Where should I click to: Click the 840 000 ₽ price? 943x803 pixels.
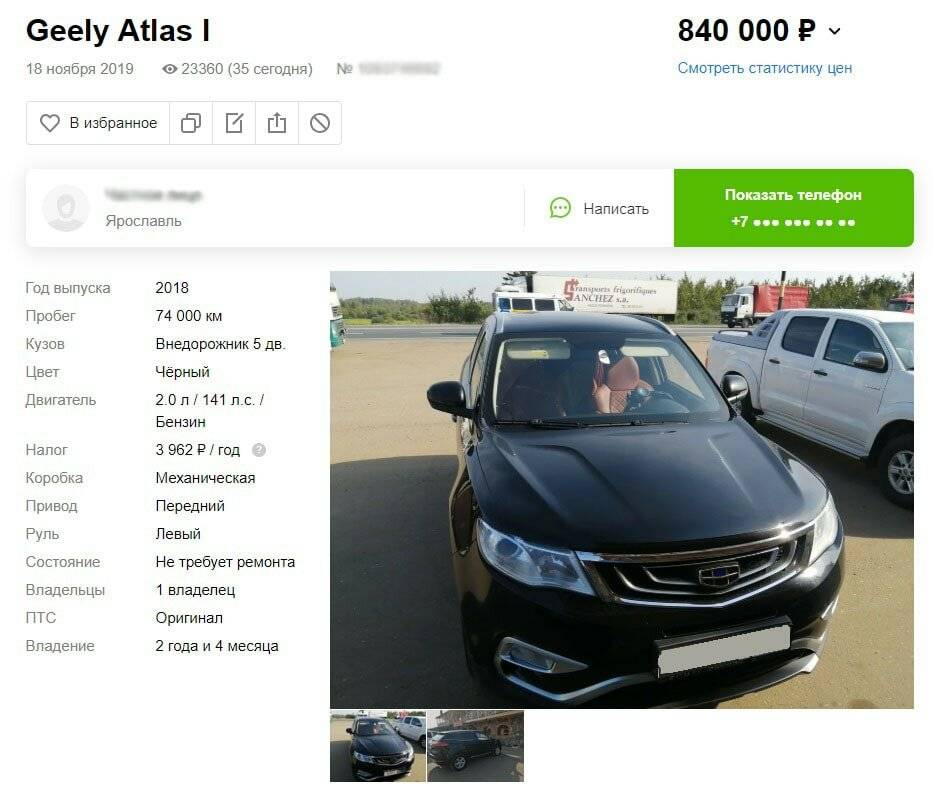[746, 31]
